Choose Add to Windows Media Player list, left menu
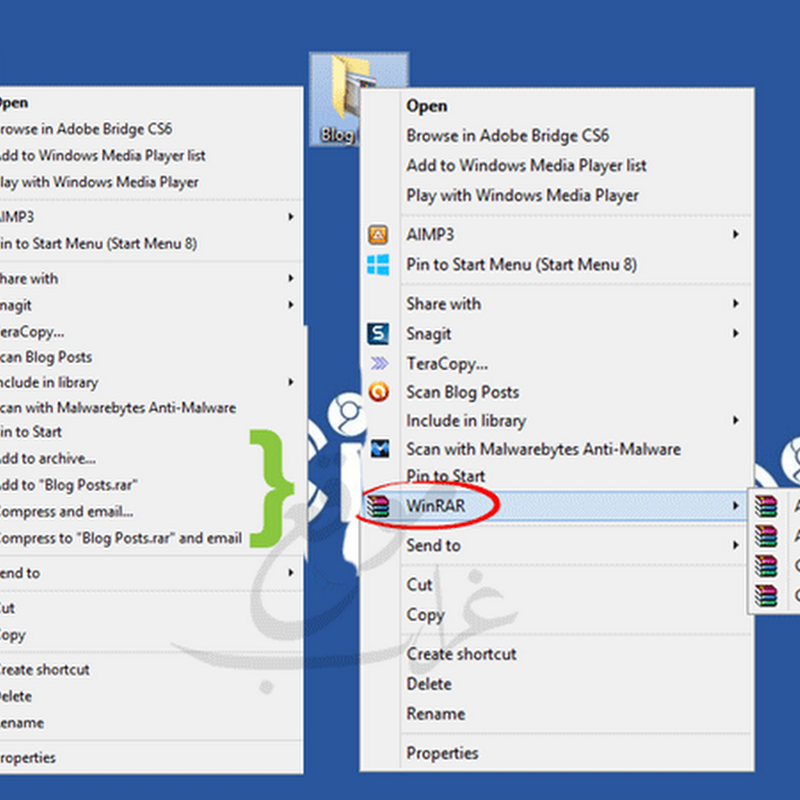800x800 pixels. point(103,156)
